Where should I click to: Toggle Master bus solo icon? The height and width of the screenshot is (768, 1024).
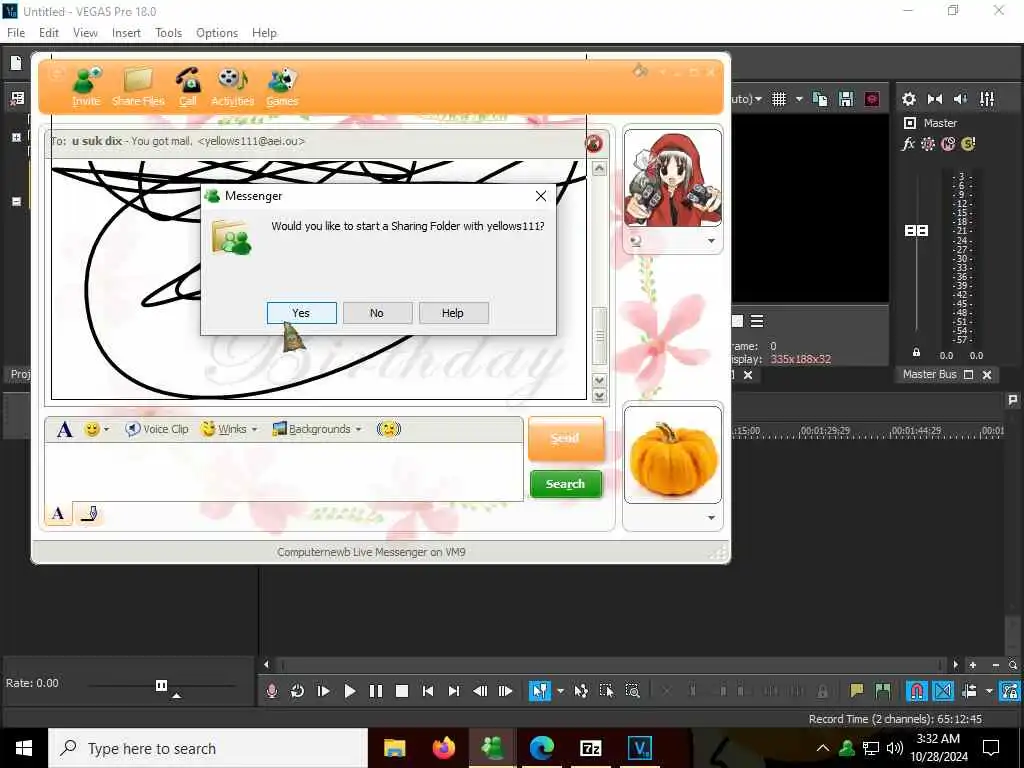(x=968, y=144)
